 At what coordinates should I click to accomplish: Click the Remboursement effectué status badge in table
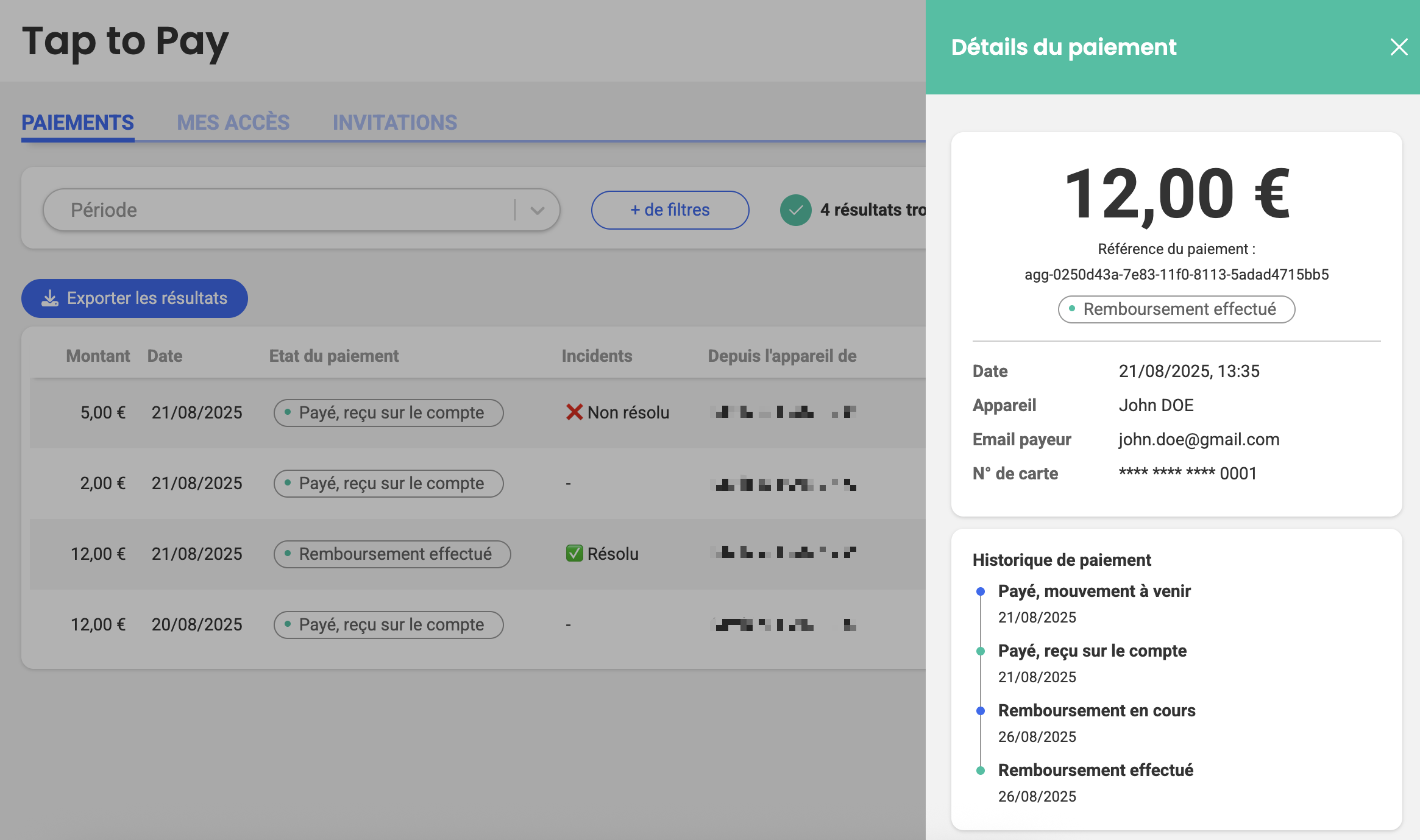tap(392, 554)
